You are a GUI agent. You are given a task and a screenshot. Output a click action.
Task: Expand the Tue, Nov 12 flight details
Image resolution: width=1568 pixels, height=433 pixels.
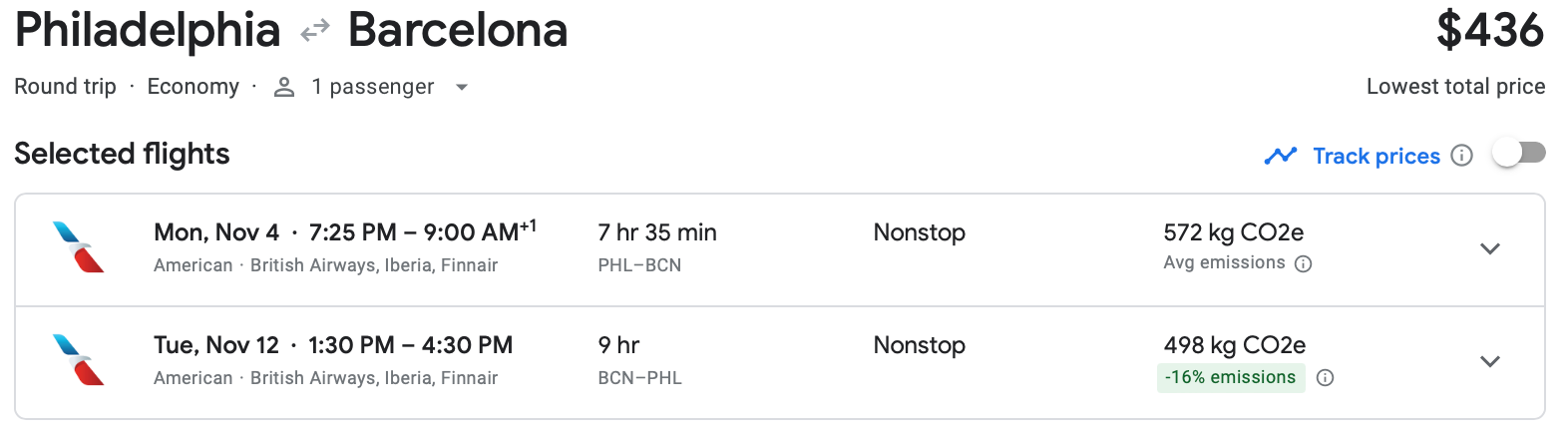coord(1489,362)
